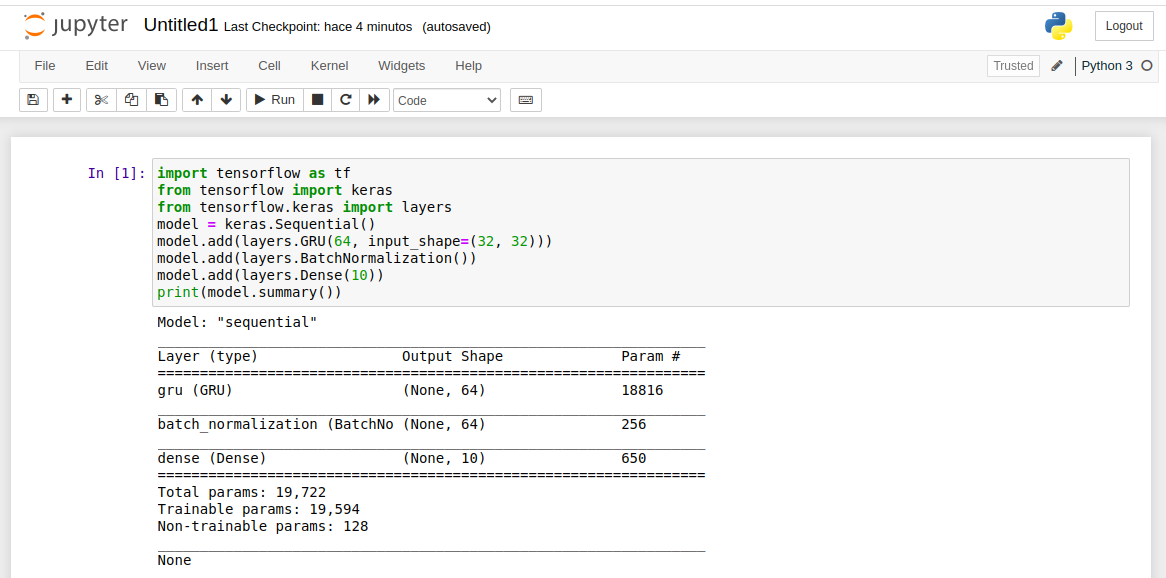
Task: Click inside the code cell editor
Action: tap(640, 232)
